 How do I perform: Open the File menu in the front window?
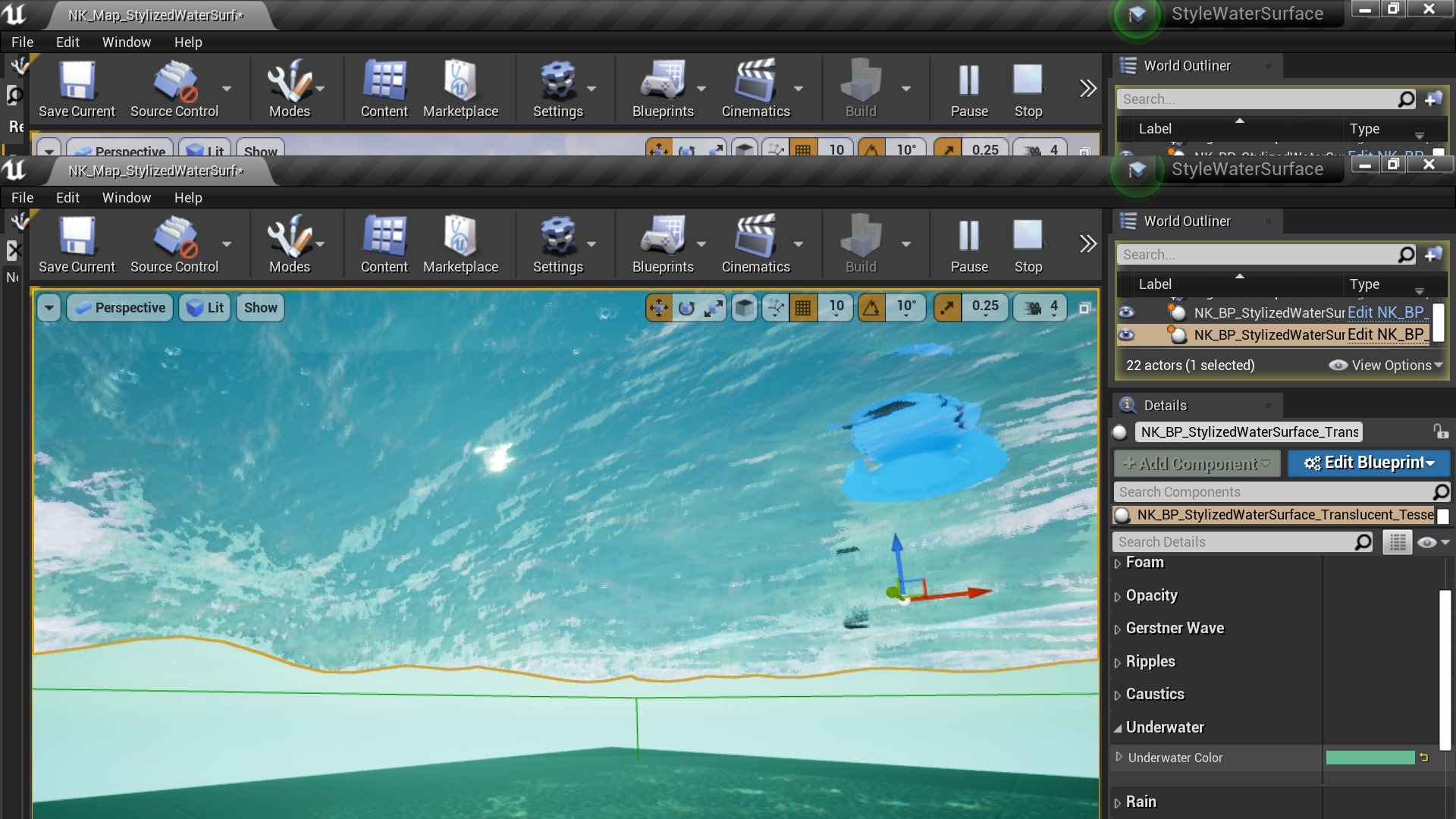coord(22,197)
